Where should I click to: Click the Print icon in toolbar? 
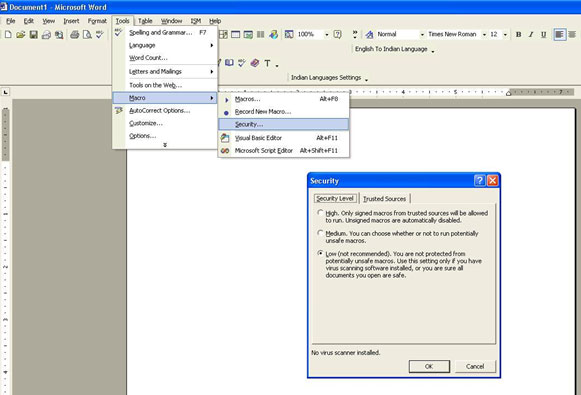click(x=74, y=35)
